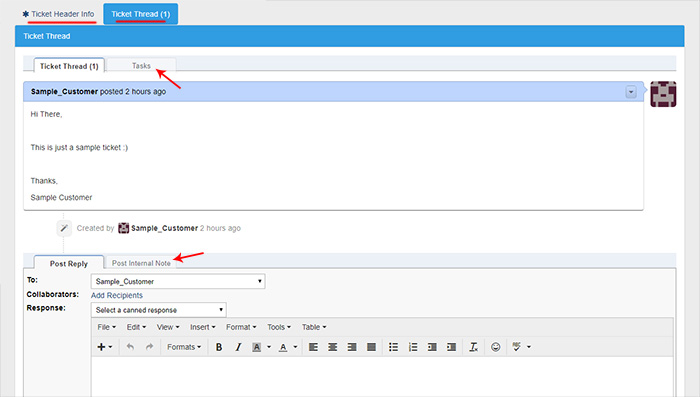Click Sample_Customer name in thread header
700x397 pixels.
[64, 92]
